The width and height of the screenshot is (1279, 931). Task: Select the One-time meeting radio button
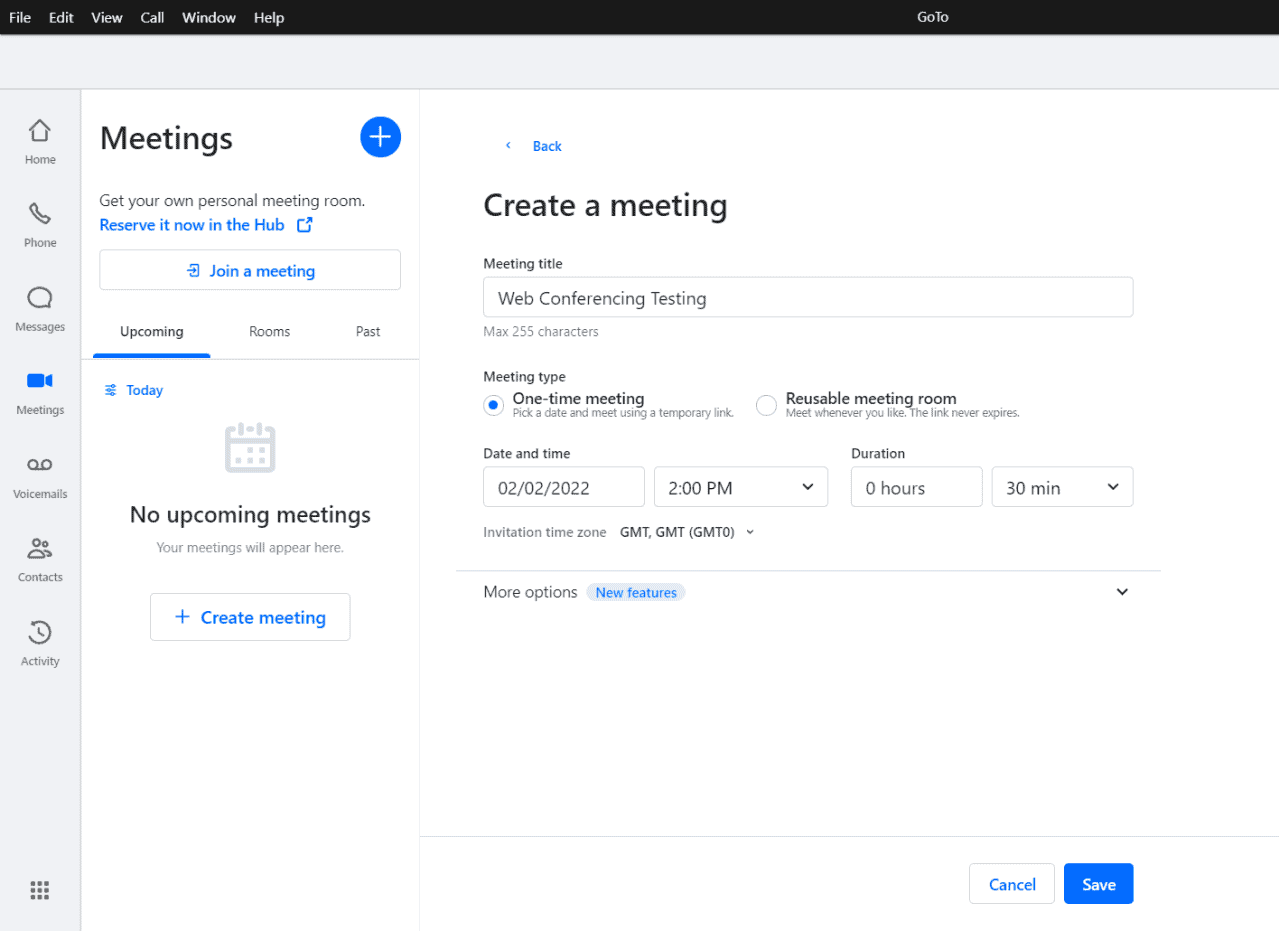493,405
